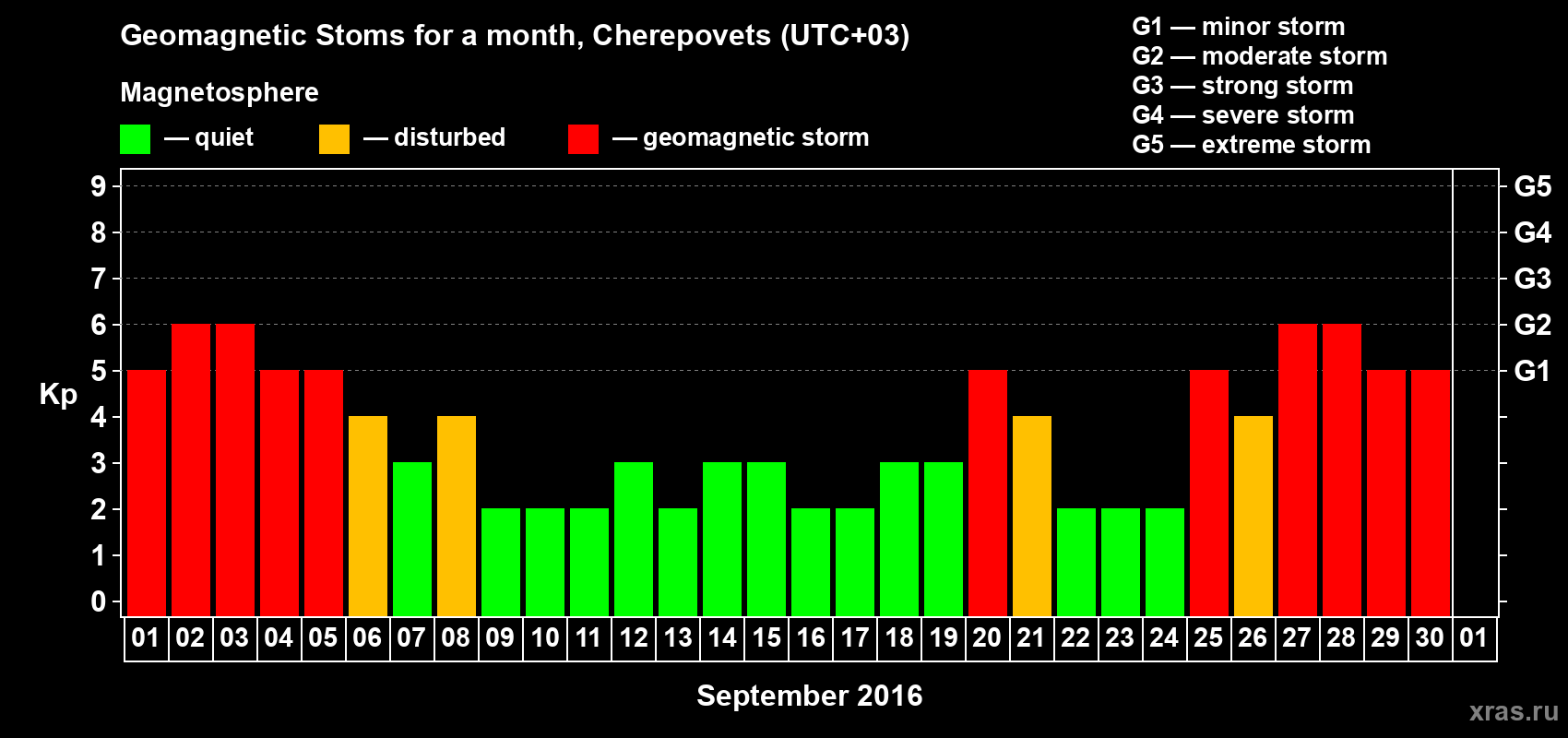
Task: Click the Kp axis label
Action: tap(58, 395)
